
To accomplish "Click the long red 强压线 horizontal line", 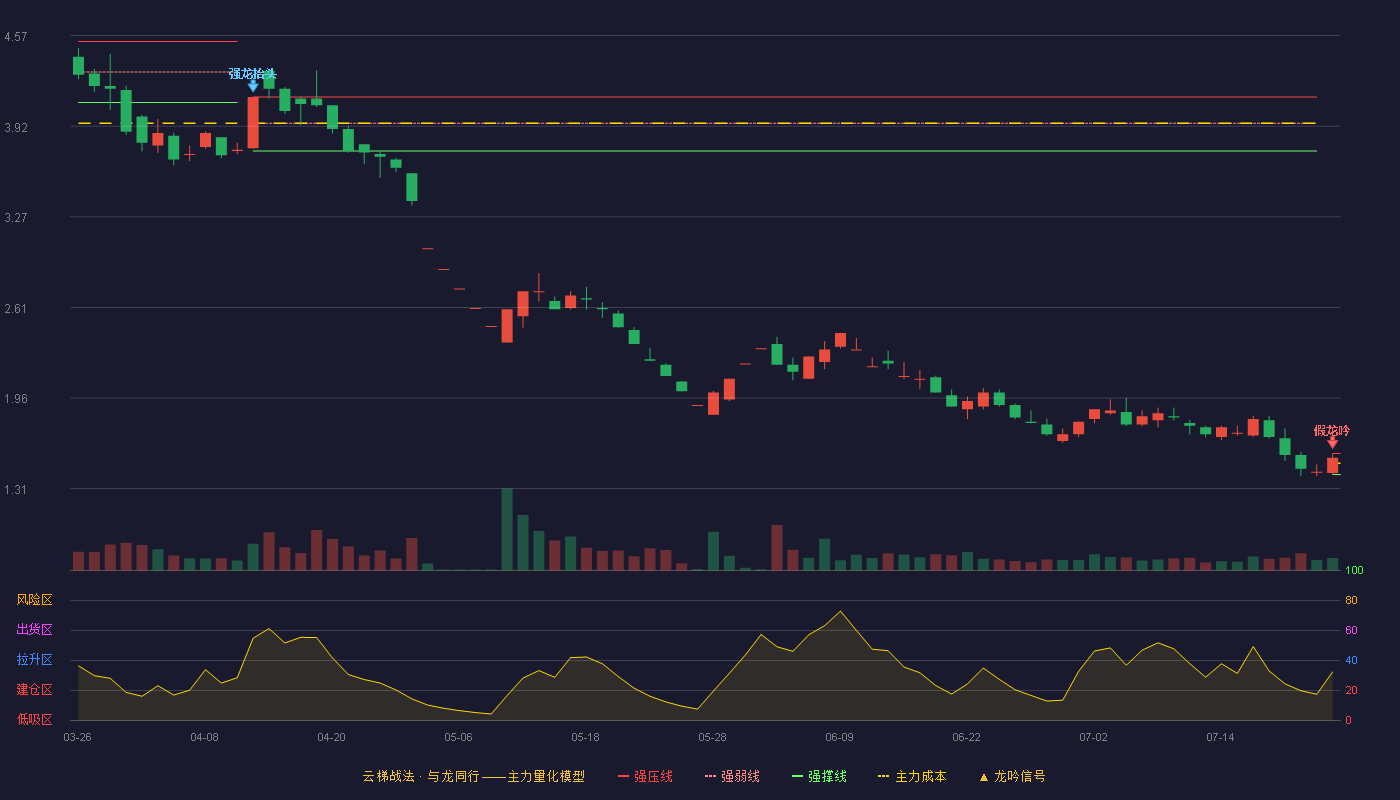I will point(785,97).
